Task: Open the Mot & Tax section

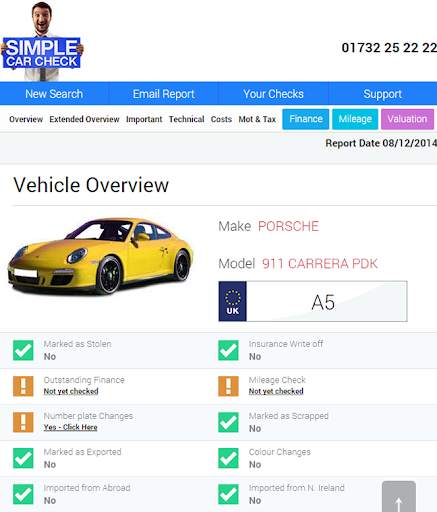Action: (257, 119)
